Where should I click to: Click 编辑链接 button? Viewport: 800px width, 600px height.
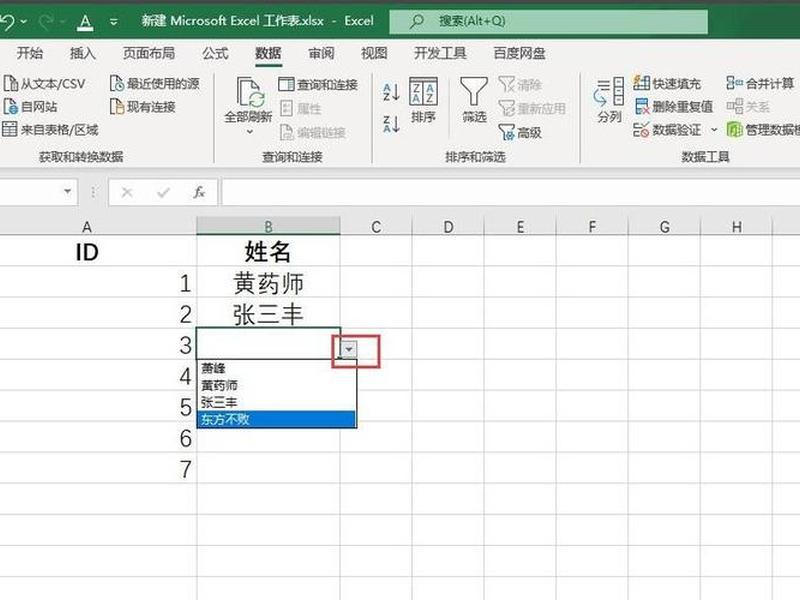click(x=313, y=133)
